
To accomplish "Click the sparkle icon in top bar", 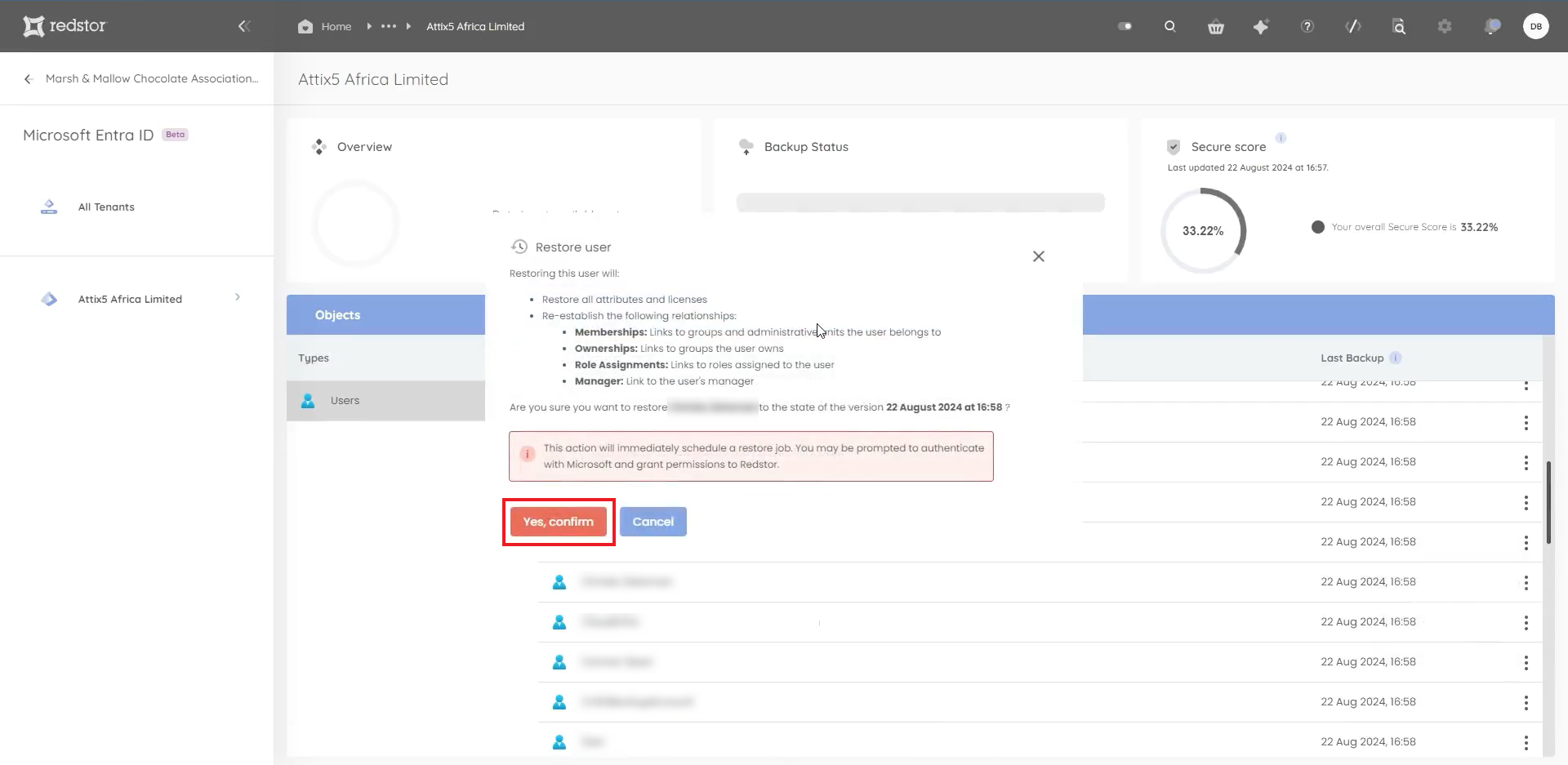I will point(1261,27).
